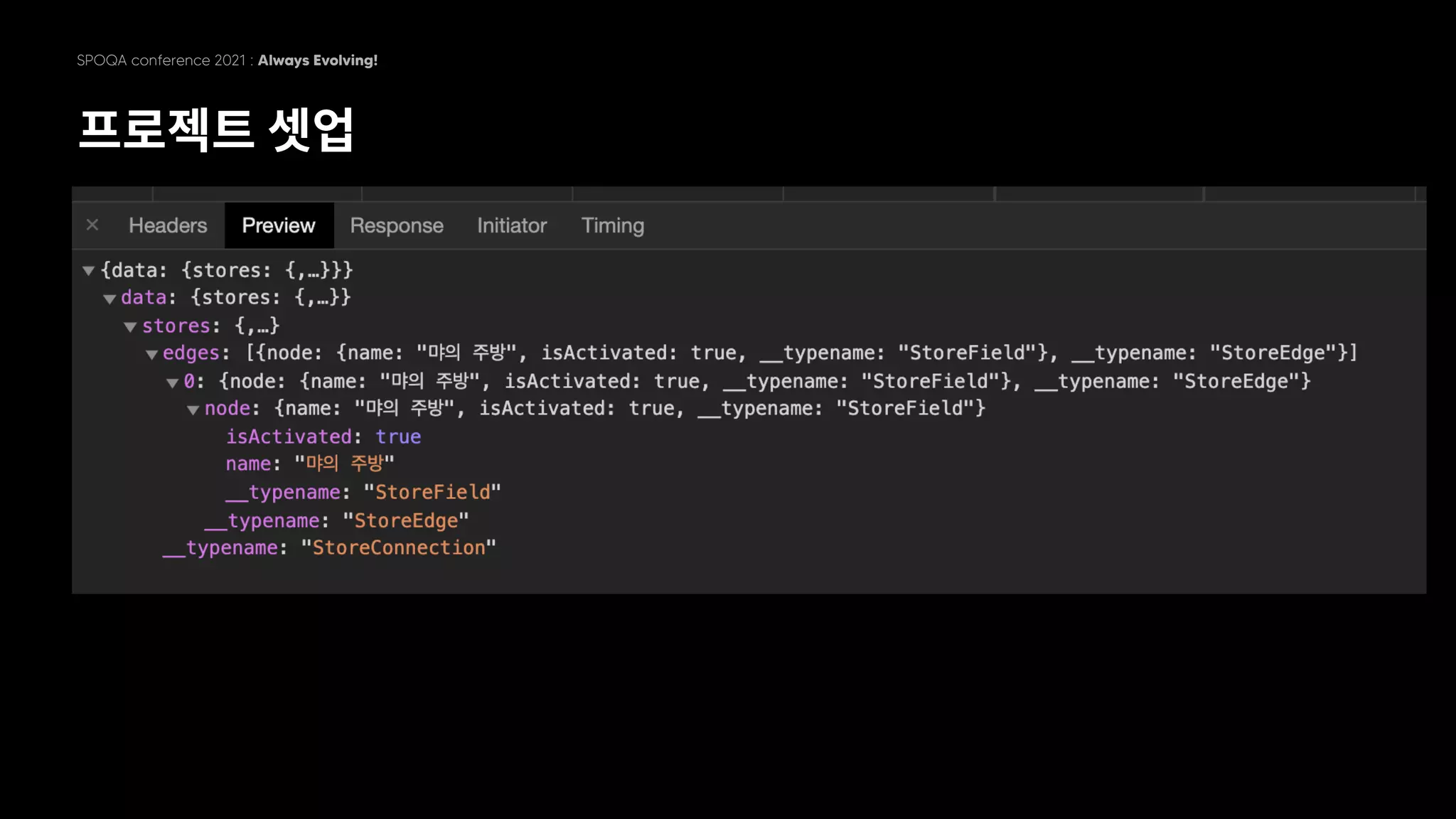Close the request details panel
Image resolution: width=1456 pixels, height=819 pixels.
click(x=92, y=225)
